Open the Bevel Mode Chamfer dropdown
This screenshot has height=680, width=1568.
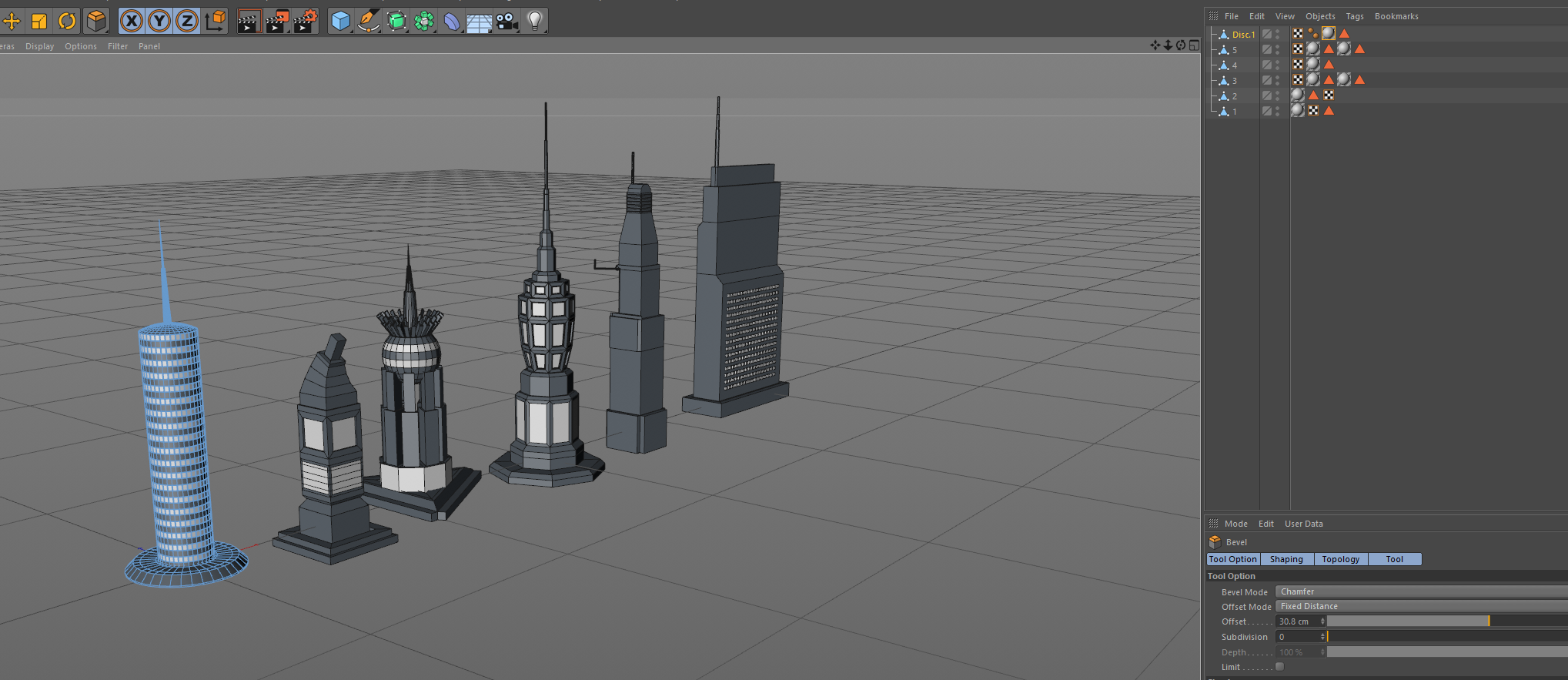[x=1421, y=591]
